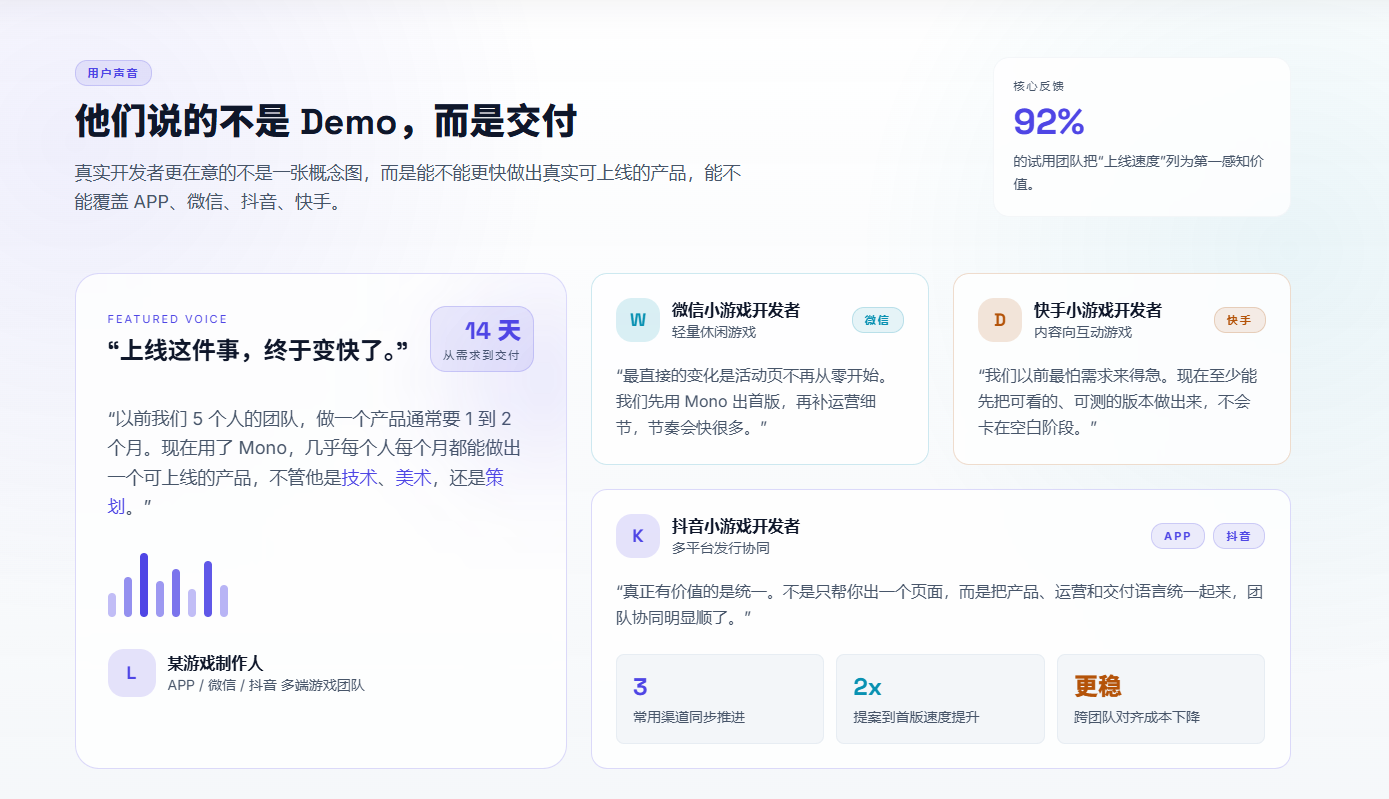This screenshot has width=1389, height=799.
Task: Open the 美术 highlighted link
Action: point(413,478)
